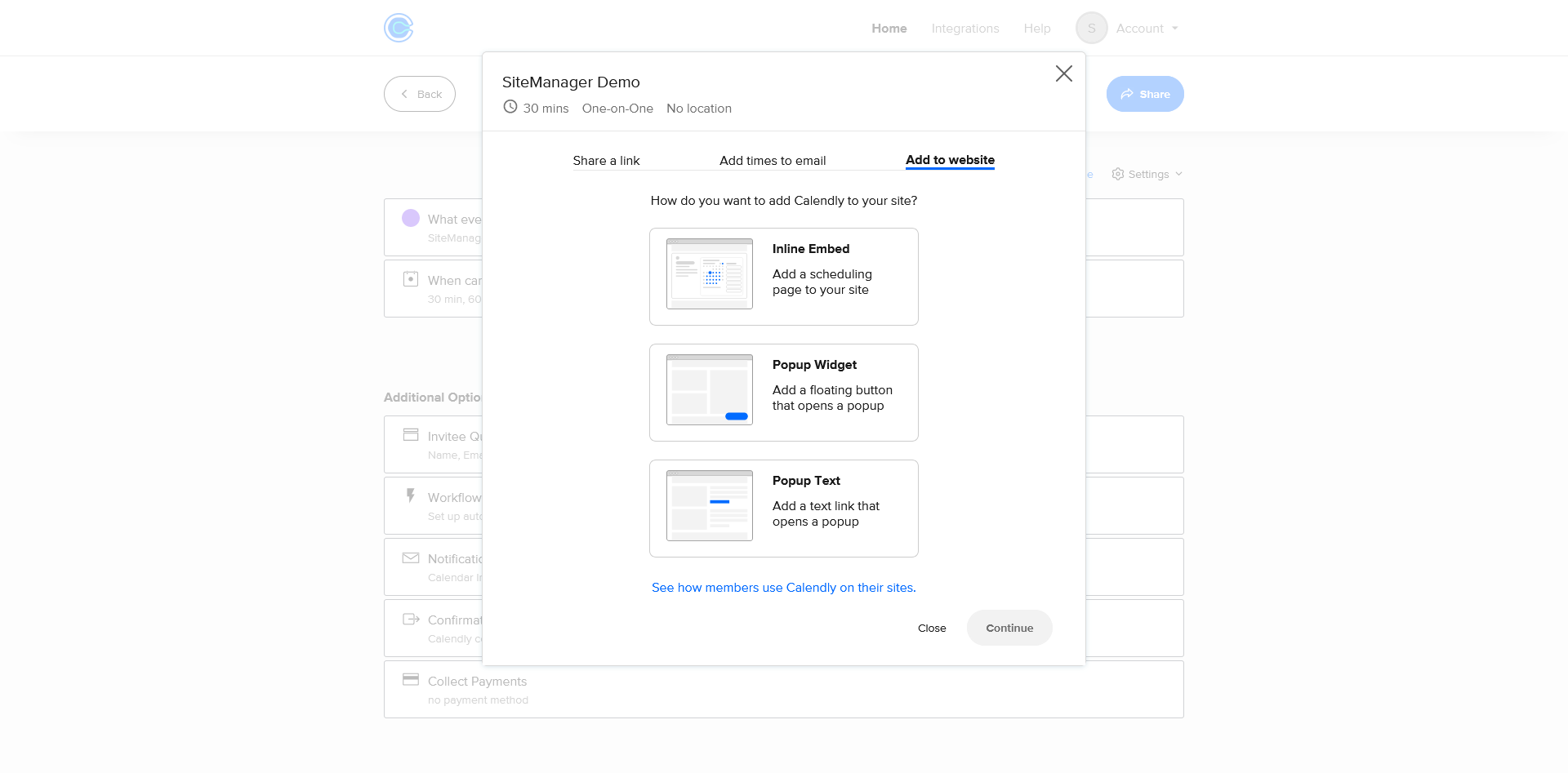Select the Add to website tab

click(950, 160)
